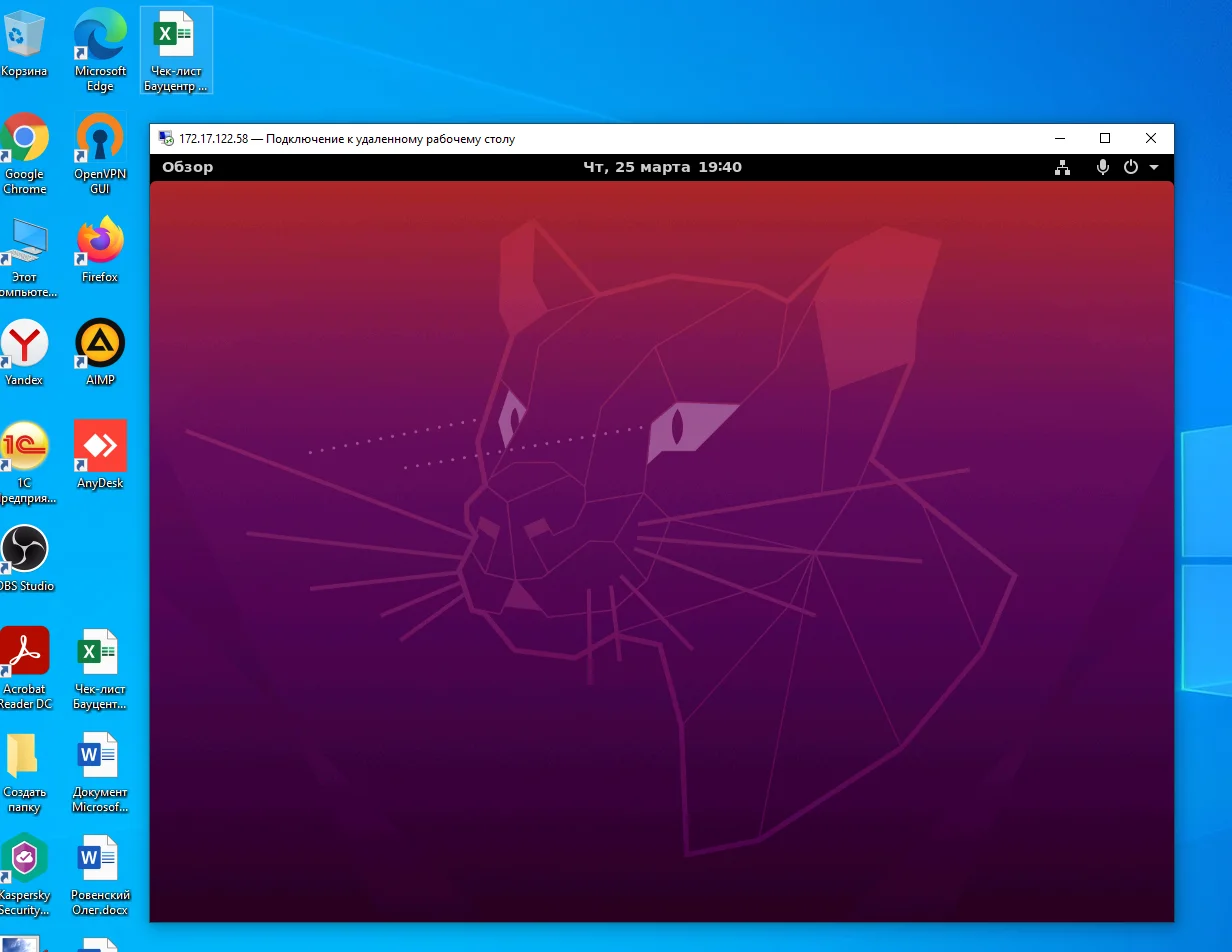Click the microphone icon in top bar
Image resolution: width=1232 pixels, height=952 pixels.
pos(1102,168)
